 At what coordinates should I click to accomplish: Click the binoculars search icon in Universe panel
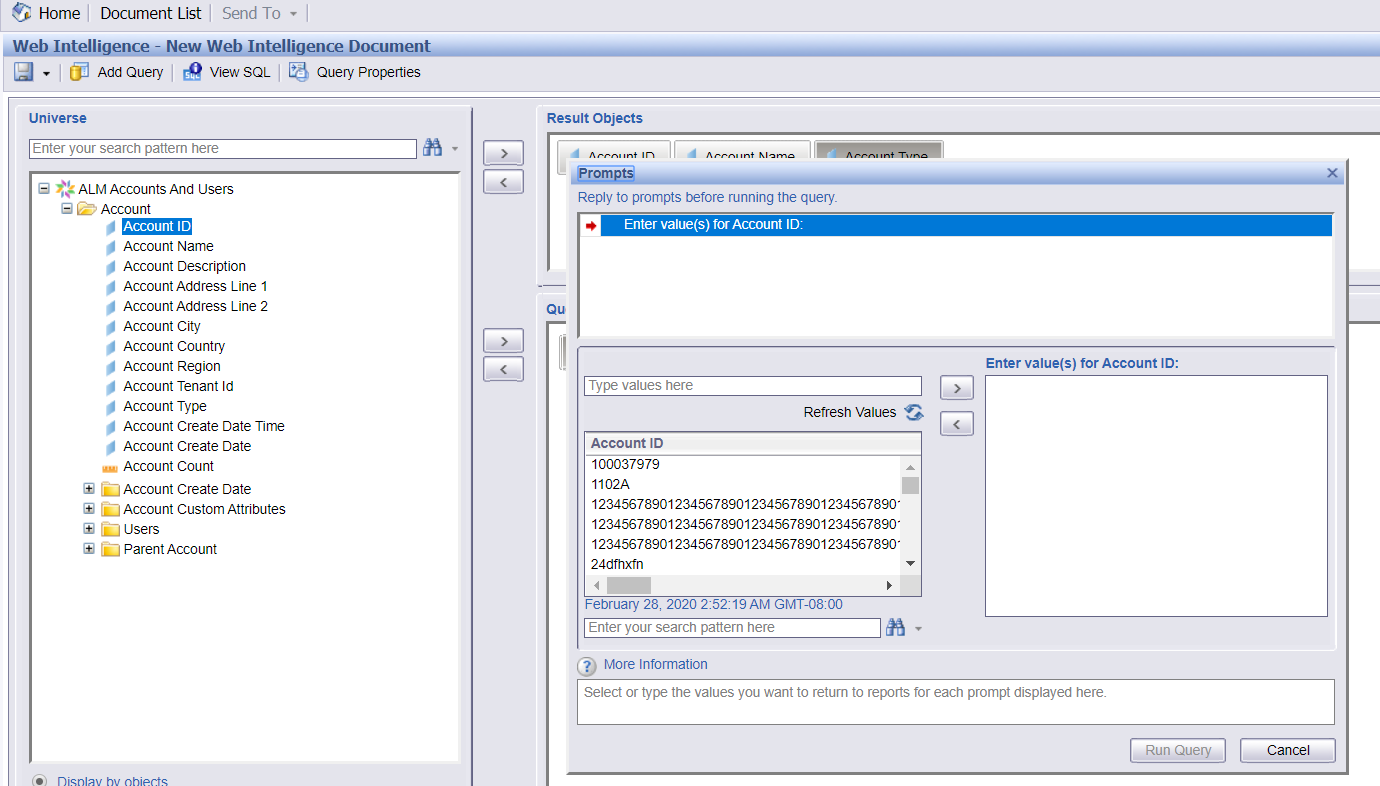tap(432, 148)
